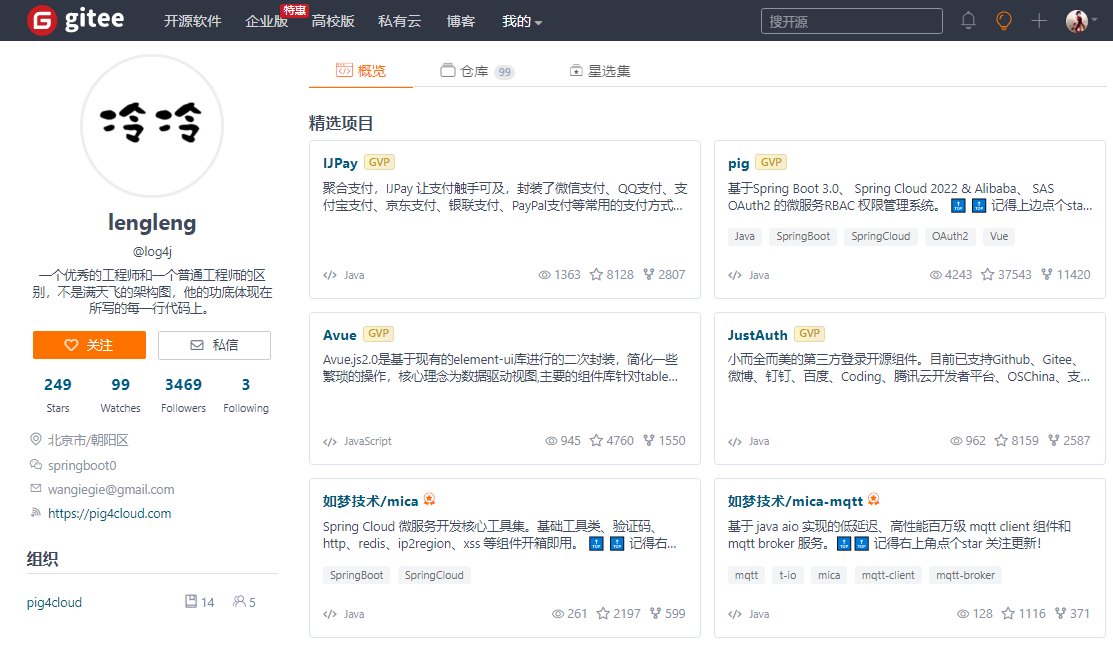This screenshot has height=650, width=1113.
Task: Switch to the 星选集 tab
Action: (600, 71)
